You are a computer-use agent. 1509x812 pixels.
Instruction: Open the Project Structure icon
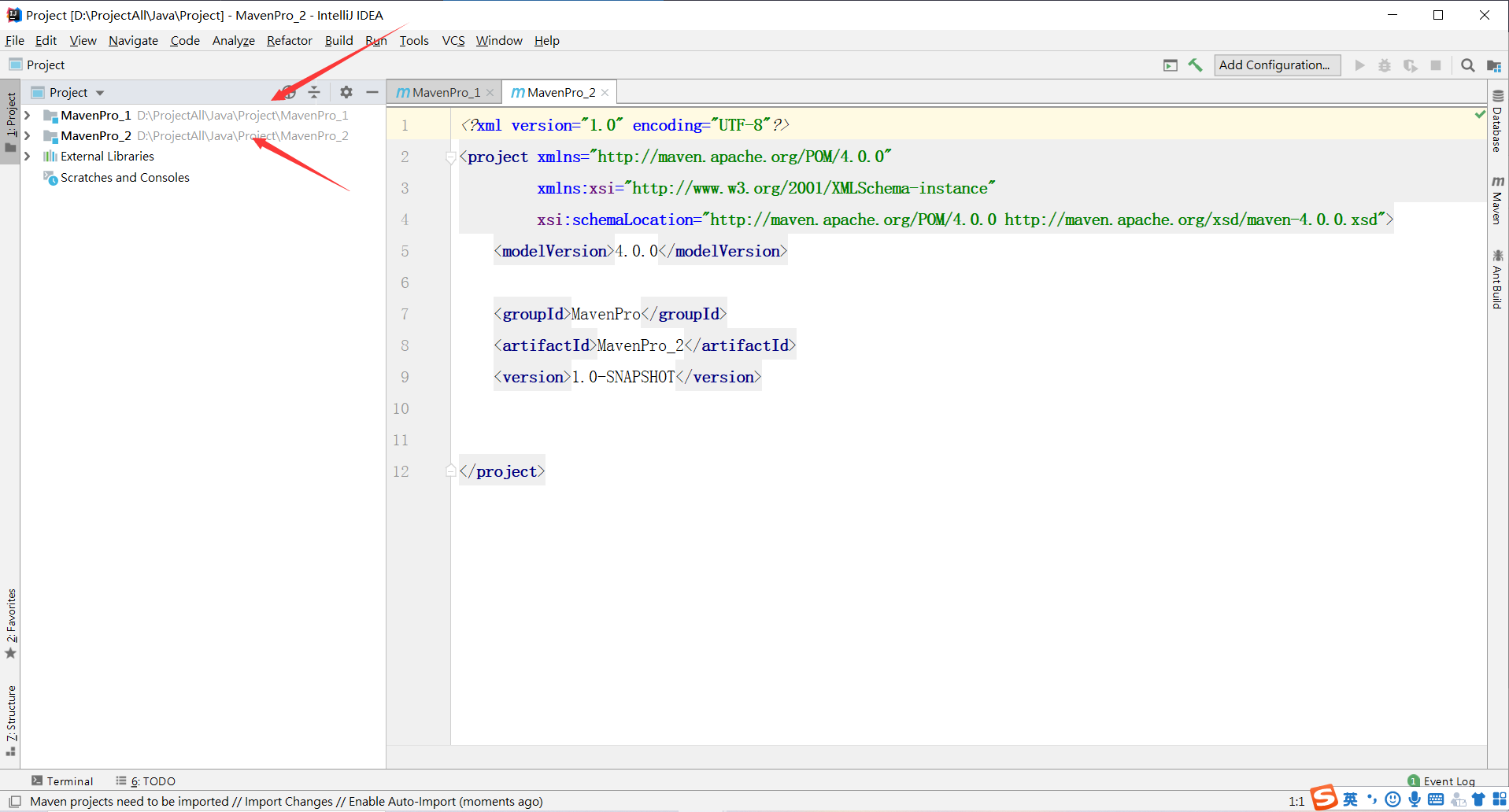pos(1493,65)
